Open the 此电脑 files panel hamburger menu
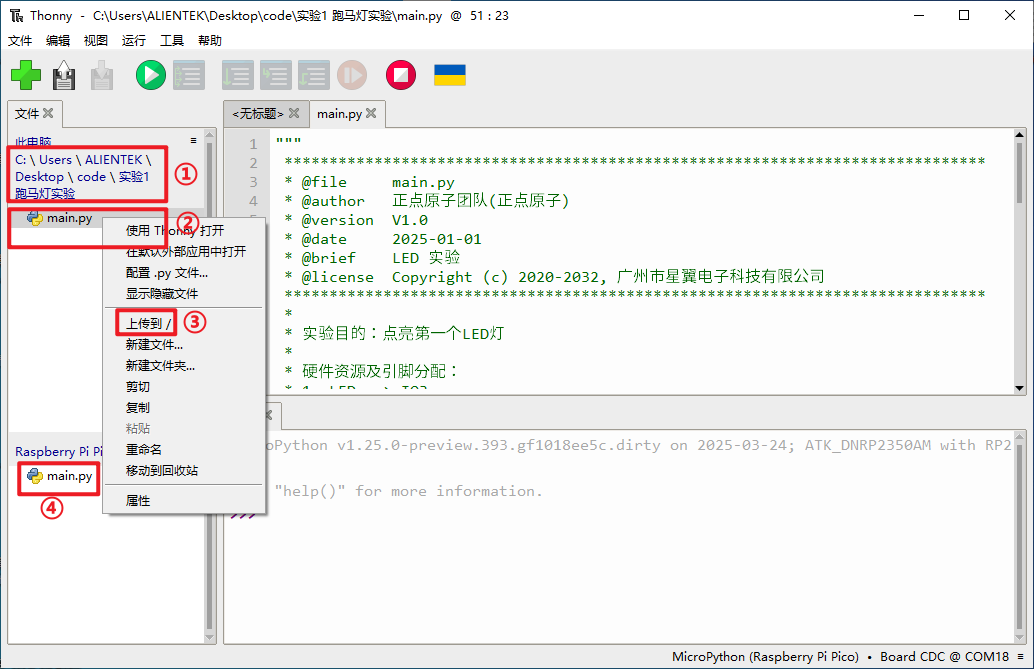 pyautogui.click(x=193, y=141)
